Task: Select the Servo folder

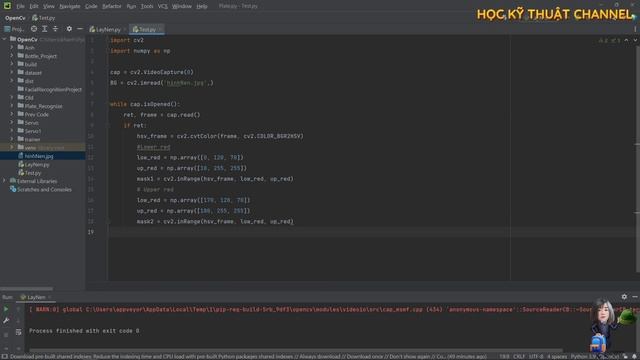Action: (x=28, y=122)
